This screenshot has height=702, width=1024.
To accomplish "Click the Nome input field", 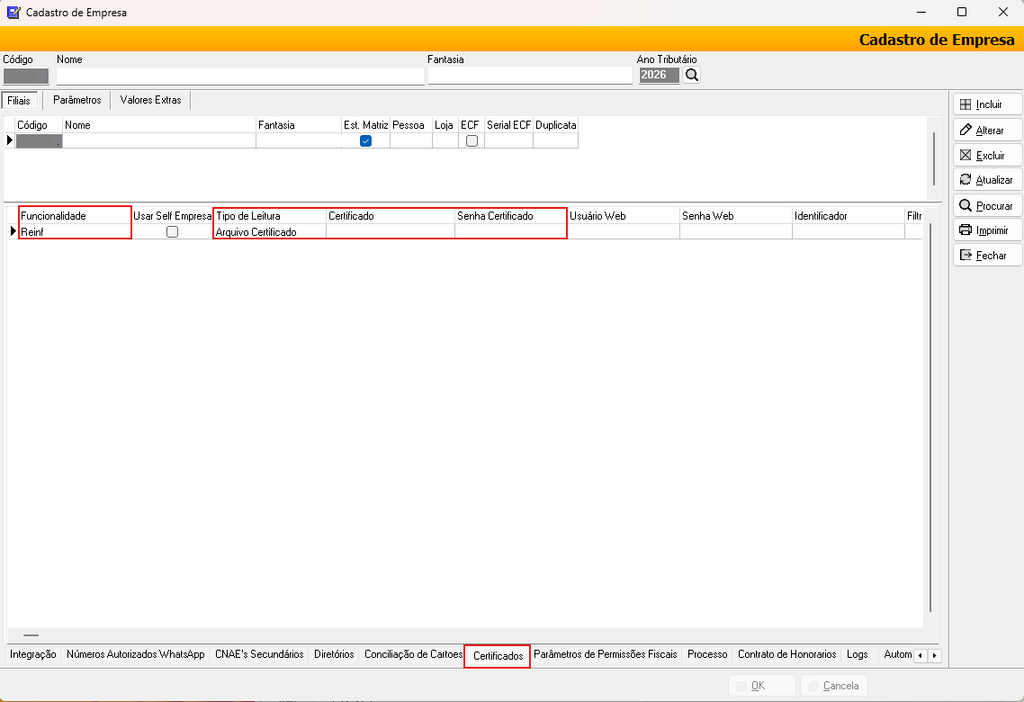I will [240, 76].
